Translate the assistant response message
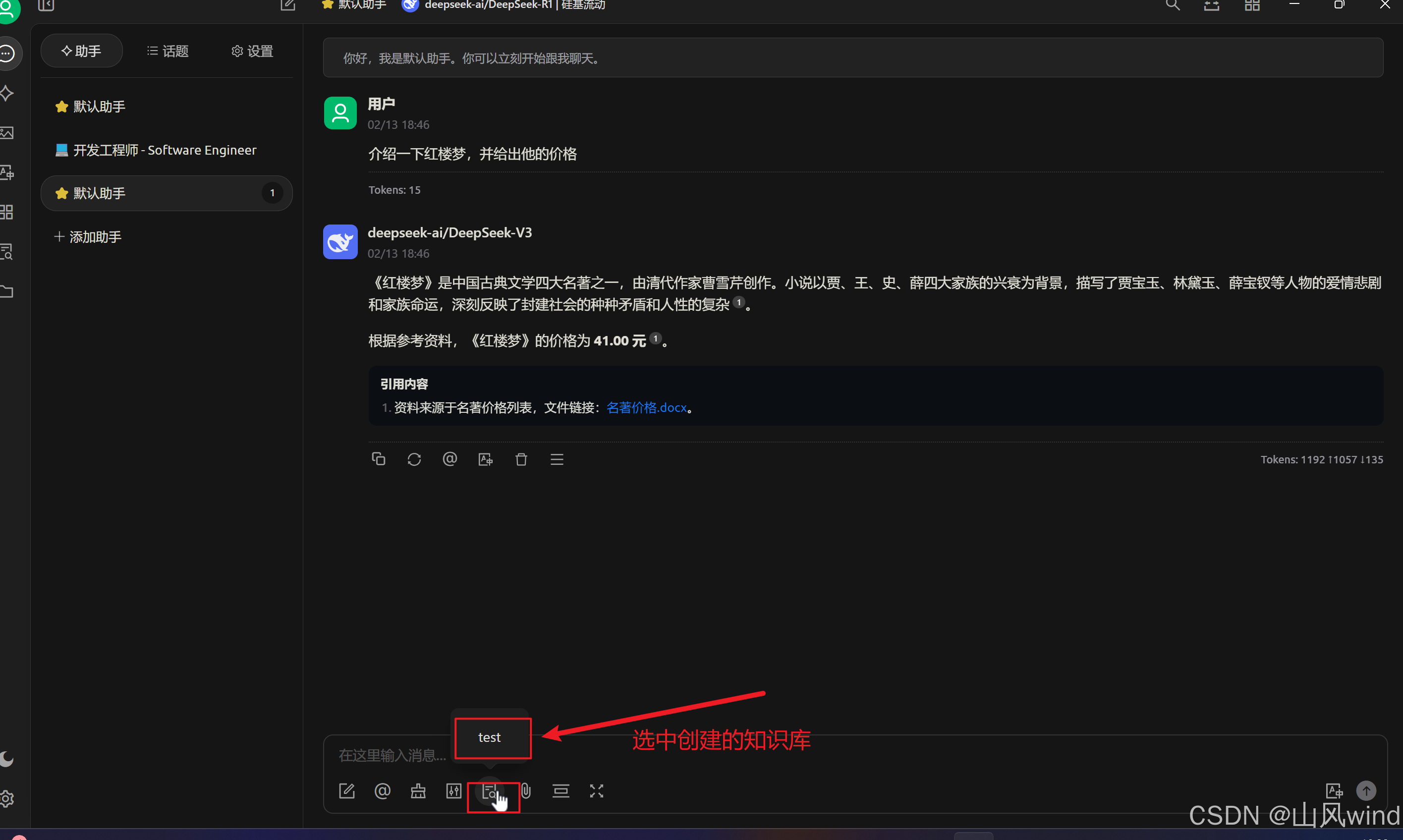 point(485,459)
